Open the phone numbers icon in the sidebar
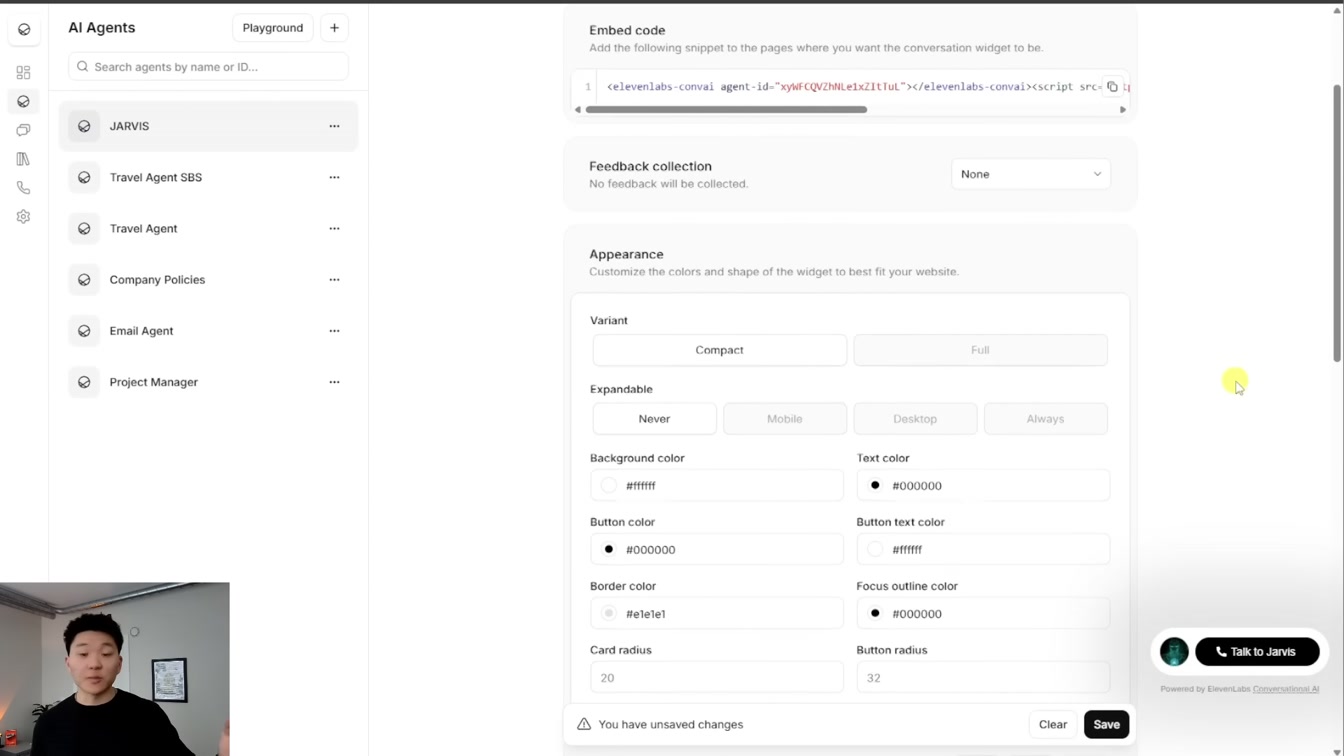Screen dimensions: 1344x756 [x=23, y=188]
